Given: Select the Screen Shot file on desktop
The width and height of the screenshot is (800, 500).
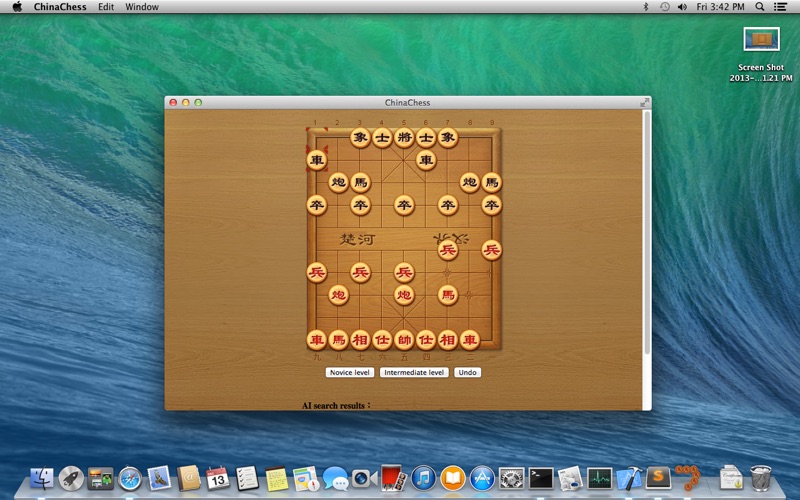Looking at the screenshot, I should coord(761,55).
